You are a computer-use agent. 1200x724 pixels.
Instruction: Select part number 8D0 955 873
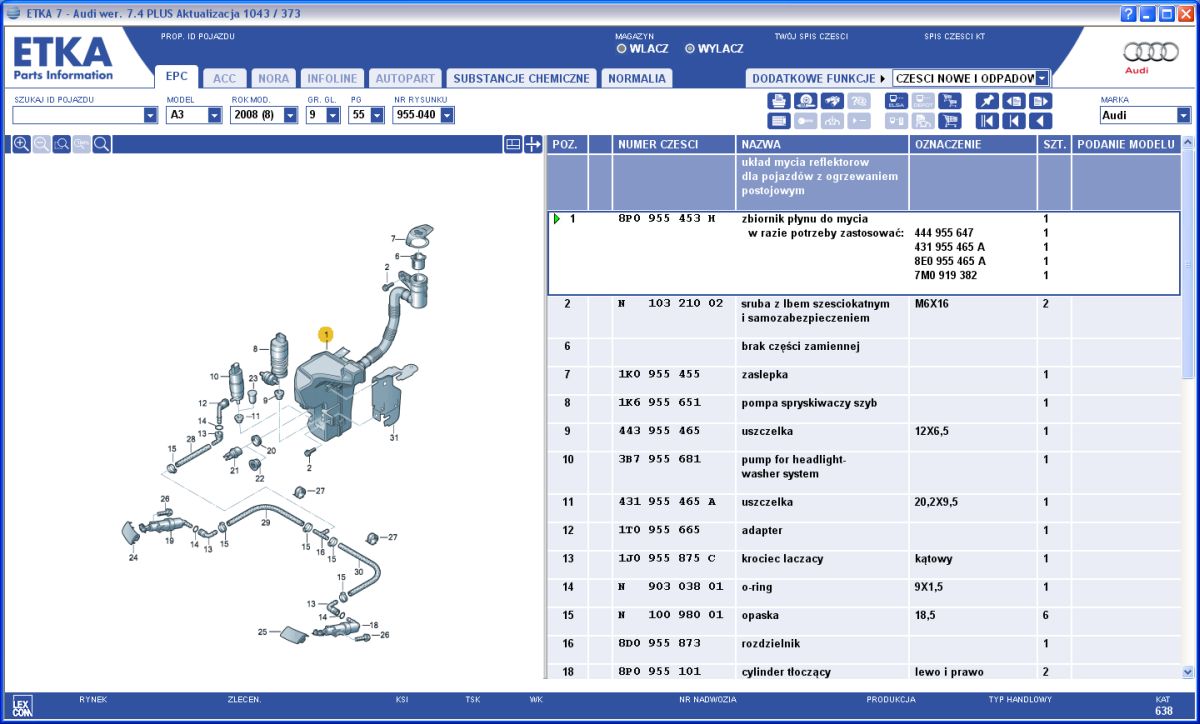coord(660,643)
